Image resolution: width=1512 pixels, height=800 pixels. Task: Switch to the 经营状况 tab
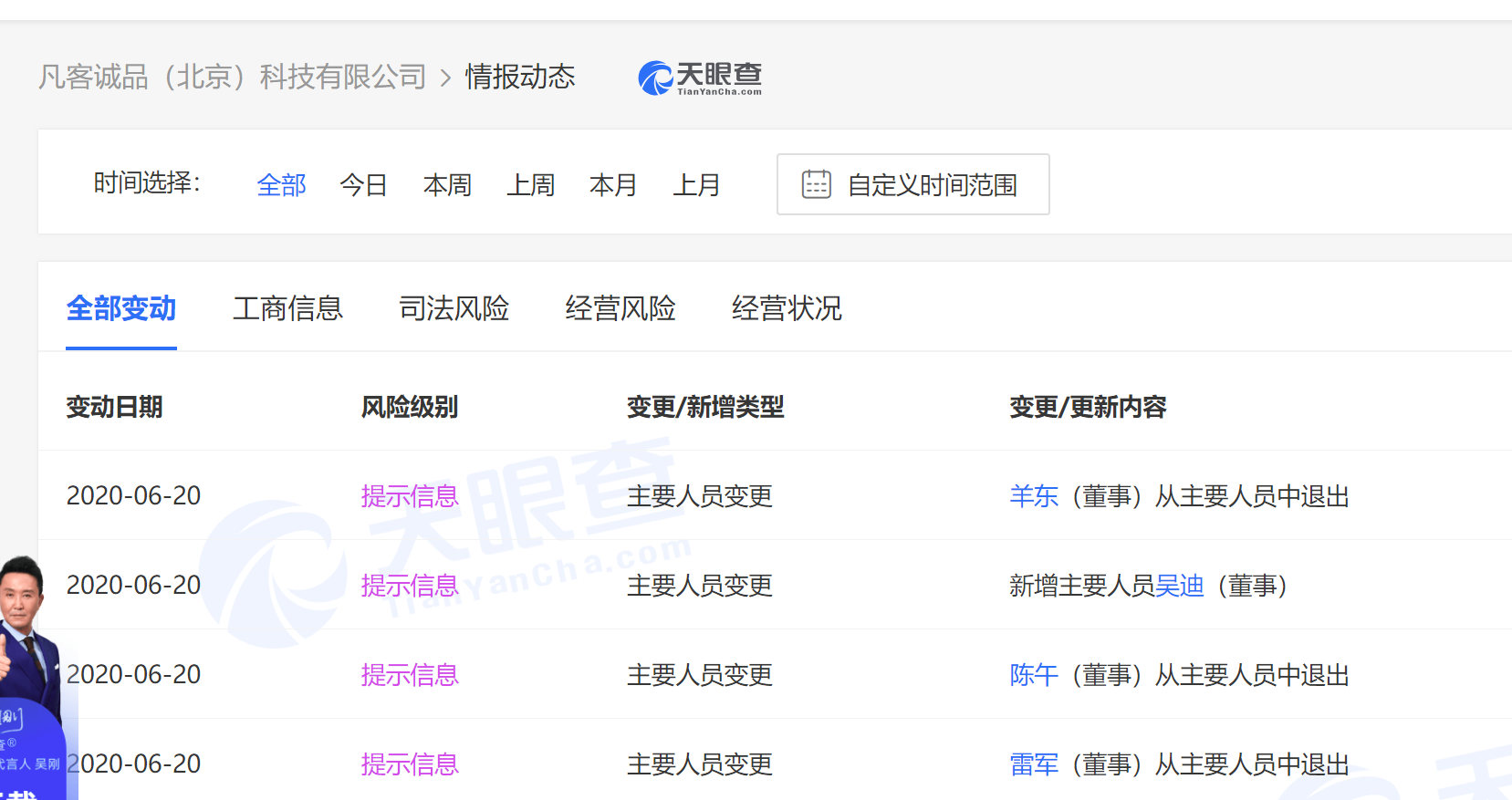pyautogui.click(x=787, y=308)
